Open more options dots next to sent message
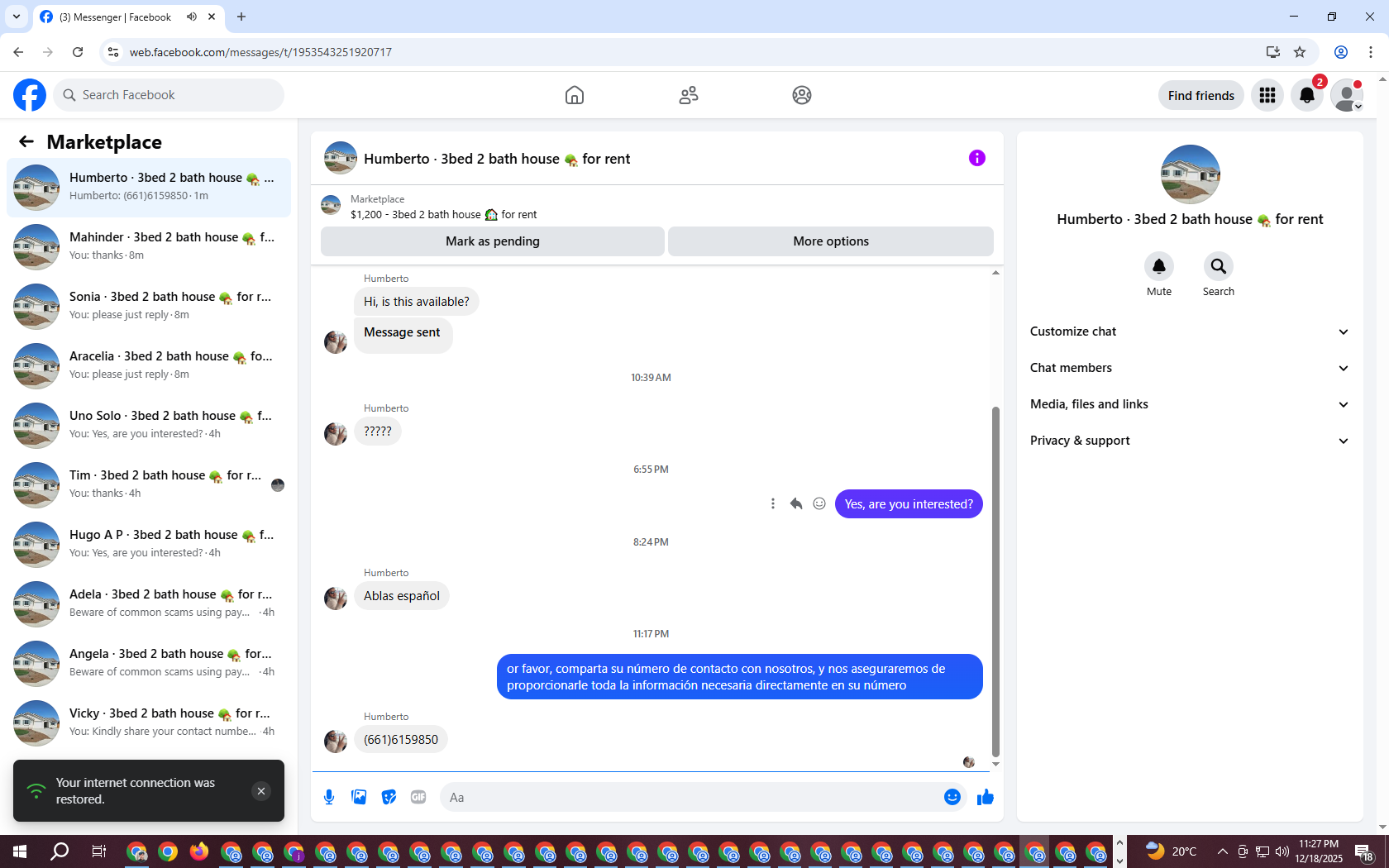1389x868 pixels. coord(773,503)
